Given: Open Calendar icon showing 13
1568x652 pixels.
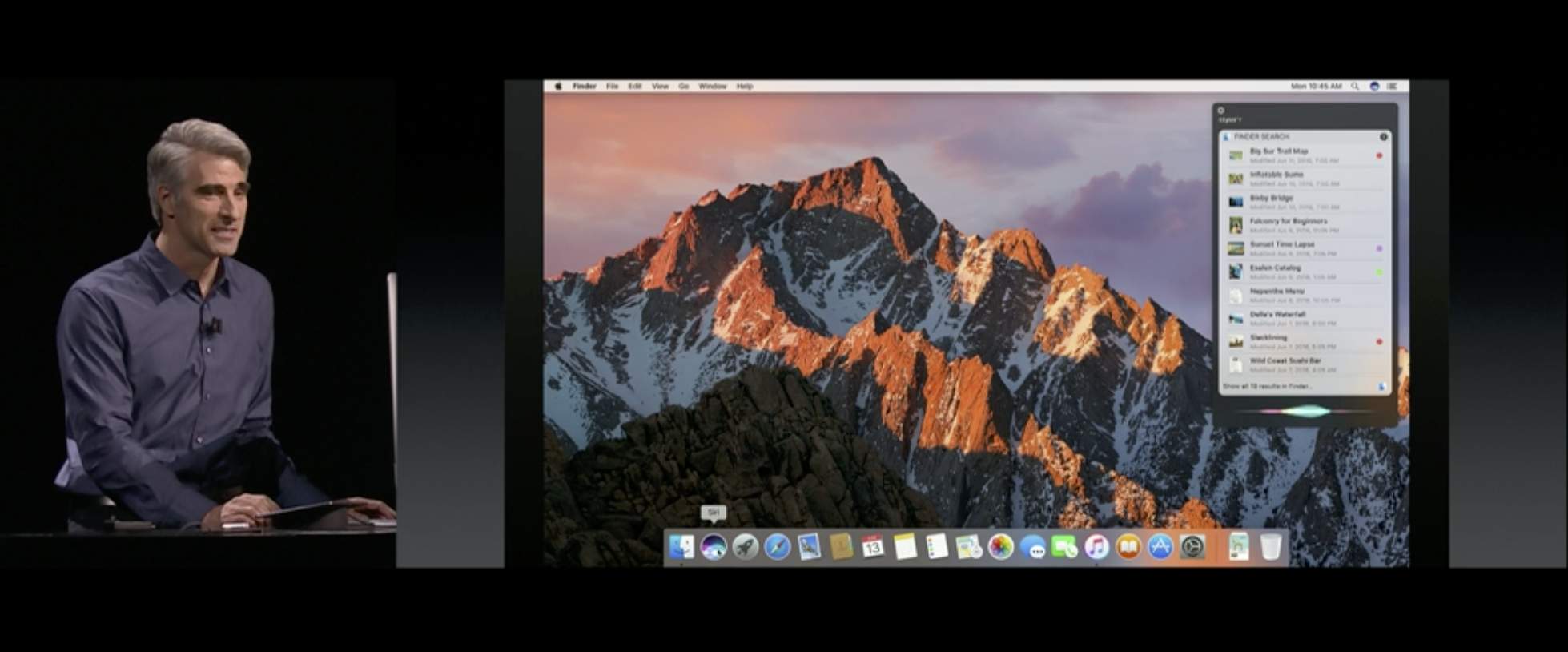Looking at the screenshot, I should click(x=873, y=548).
